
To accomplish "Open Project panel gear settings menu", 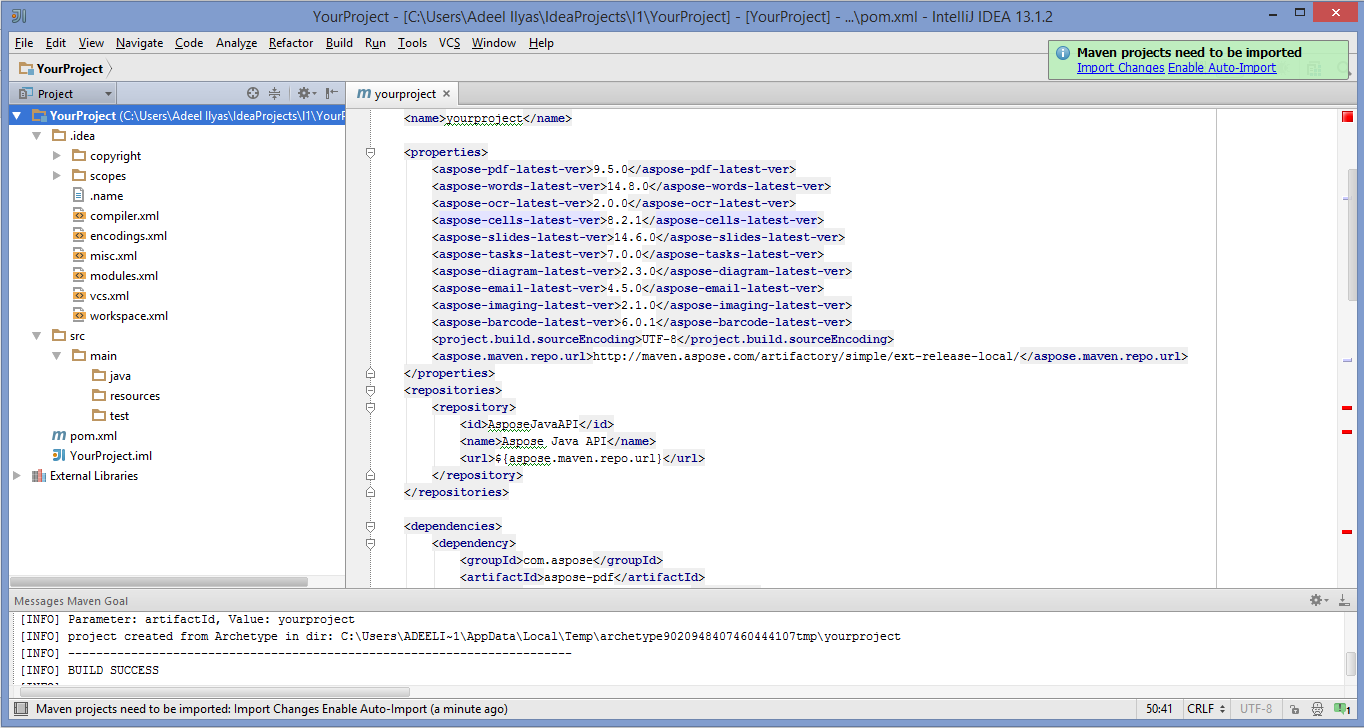I will (306, 93).
